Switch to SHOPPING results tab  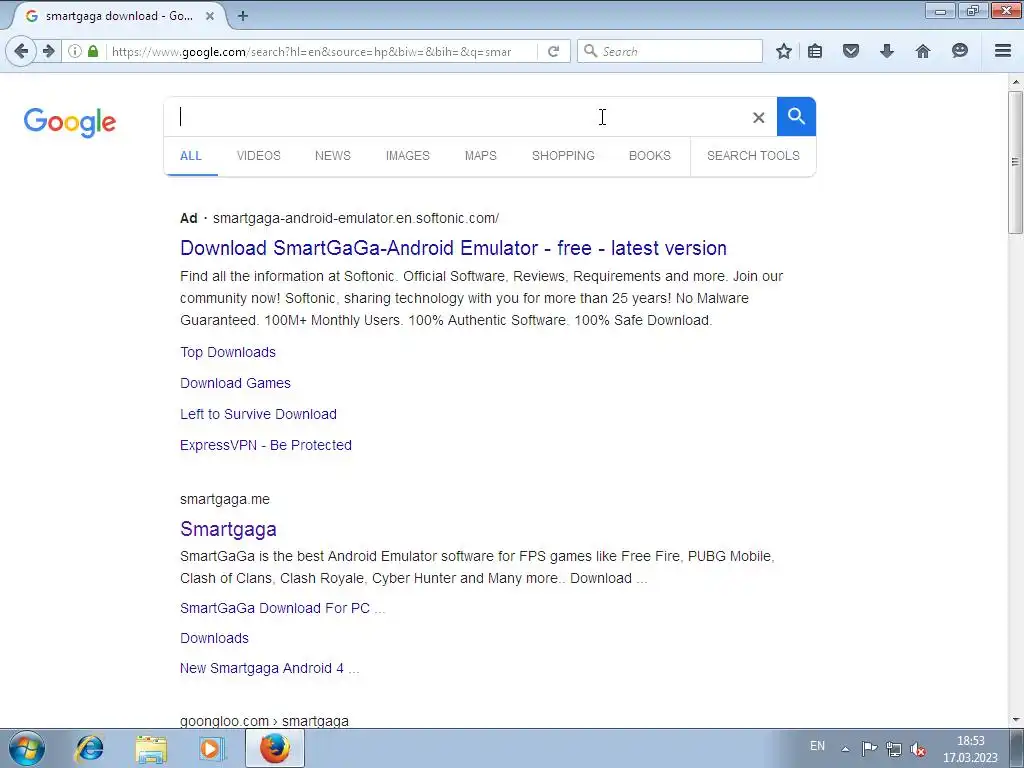point(563,156)
